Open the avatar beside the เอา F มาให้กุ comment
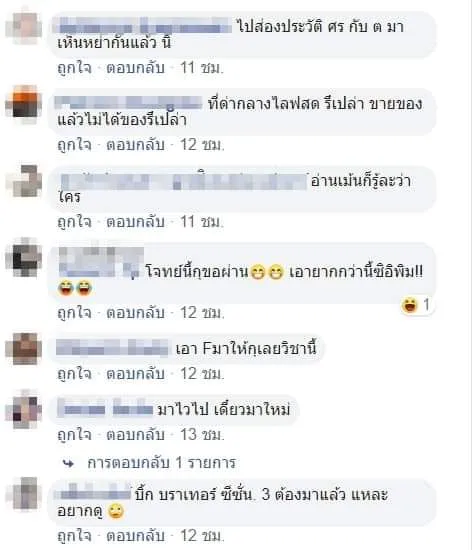This screenshot has width=474, height=550. 24,349
